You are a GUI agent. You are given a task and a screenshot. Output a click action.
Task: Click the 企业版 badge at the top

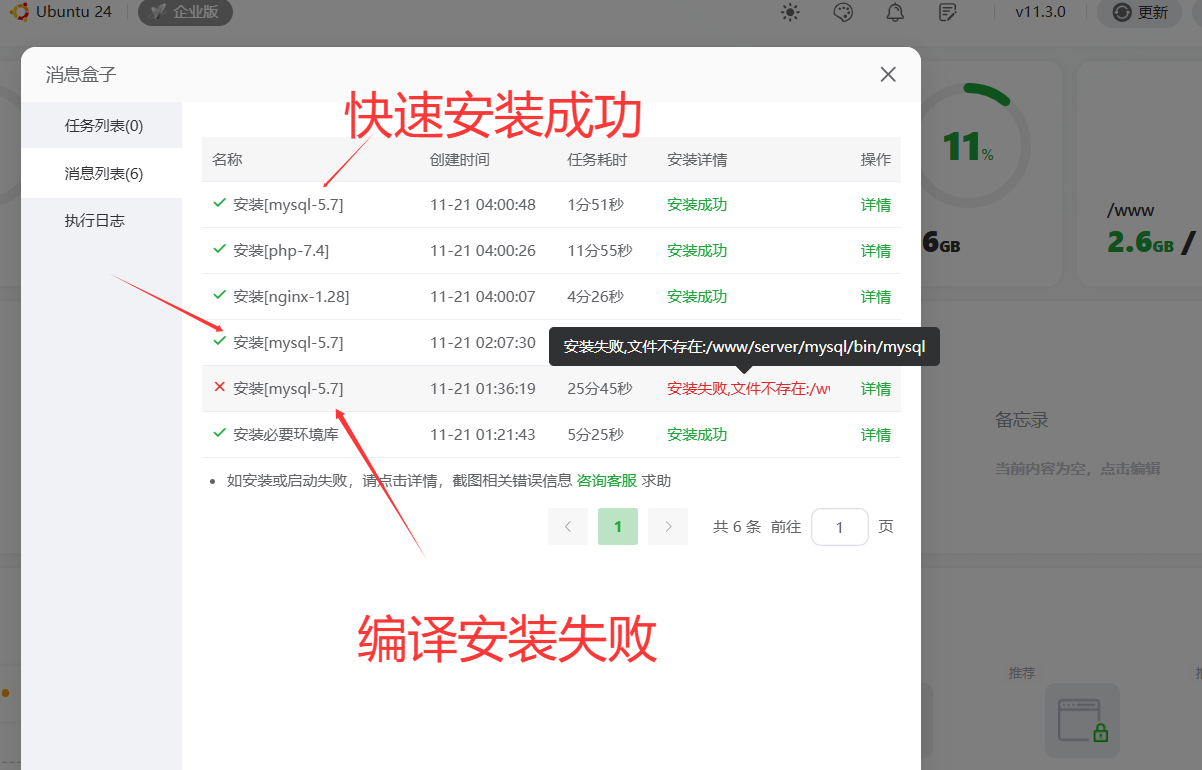[184, 13]
